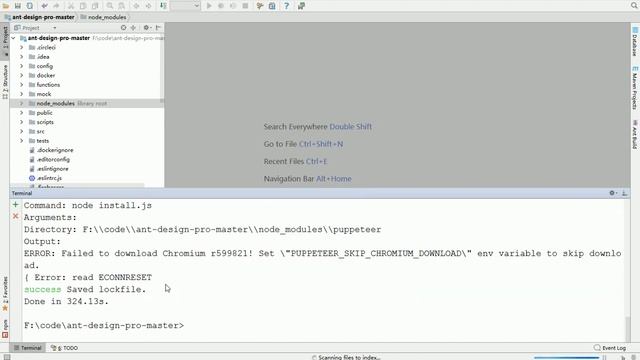Collapse the ant-design-pro-master root node

[x=13, y=38]
